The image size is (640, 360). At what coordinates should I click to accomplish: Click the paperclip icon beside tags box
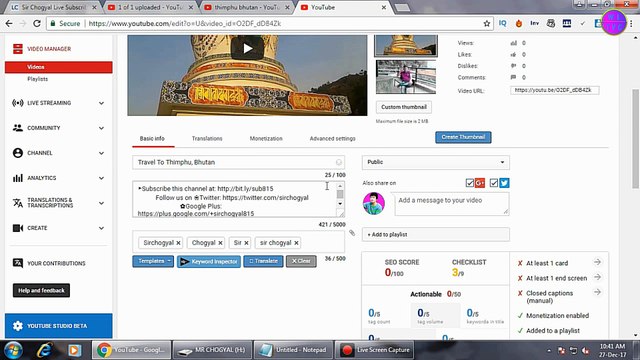pos(352,233)
